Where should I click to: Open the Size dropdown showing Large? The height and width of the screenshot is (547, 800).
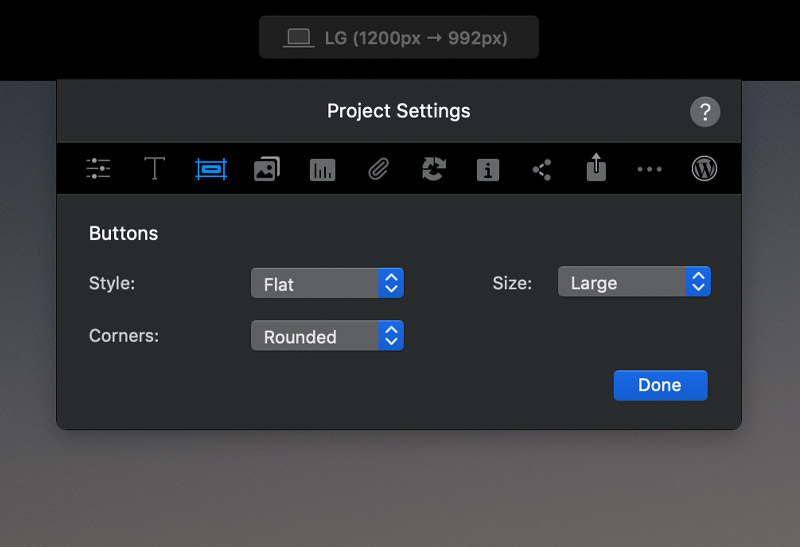pos(634,281)
